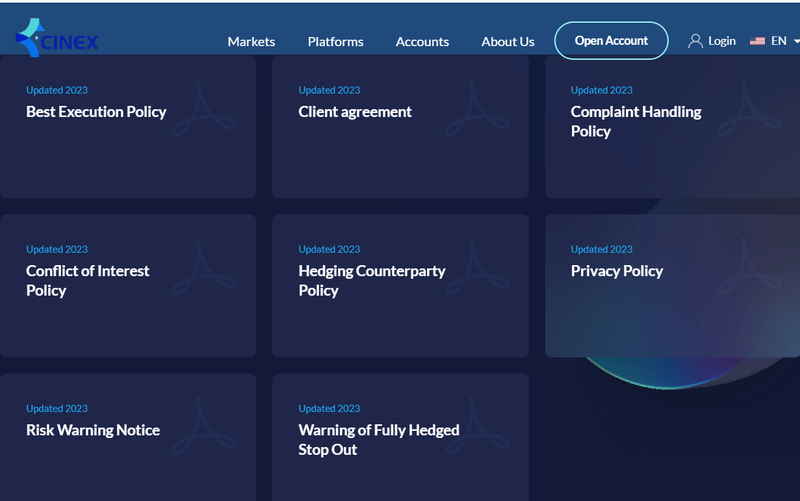Click 'Updated 2023' above Complaint Handling Policy
The image size is (800, 501).
click(602, 90)
